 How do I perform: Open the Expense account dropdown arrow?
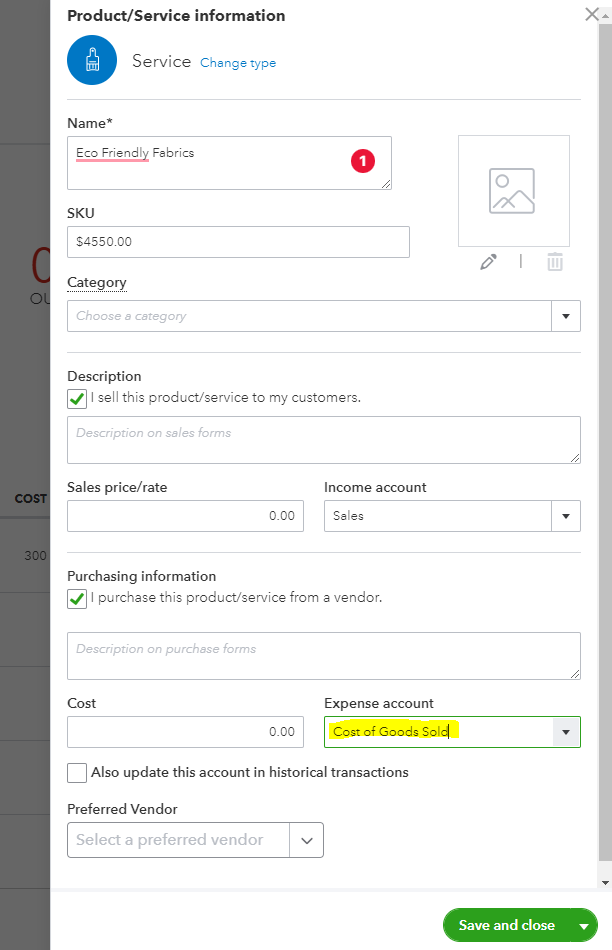coord(566,732)
